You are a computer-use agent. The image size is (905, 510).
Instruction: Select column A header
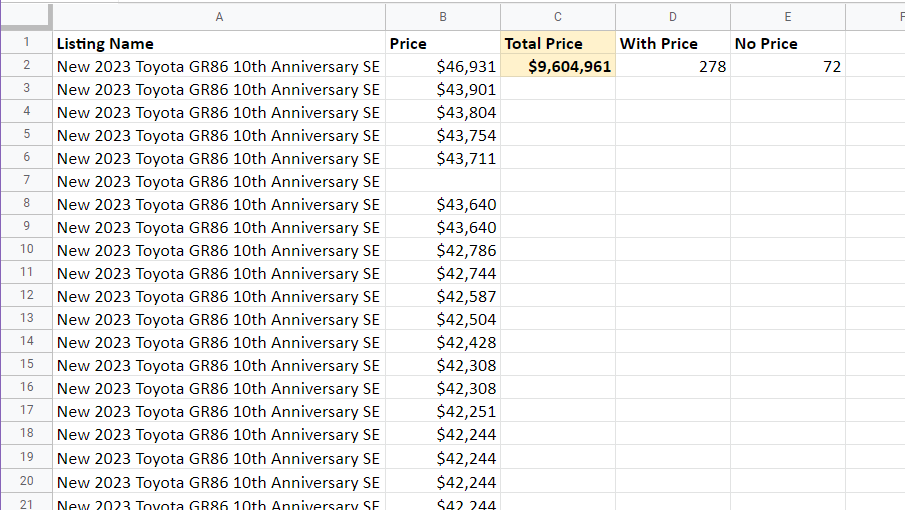[219, 16]
